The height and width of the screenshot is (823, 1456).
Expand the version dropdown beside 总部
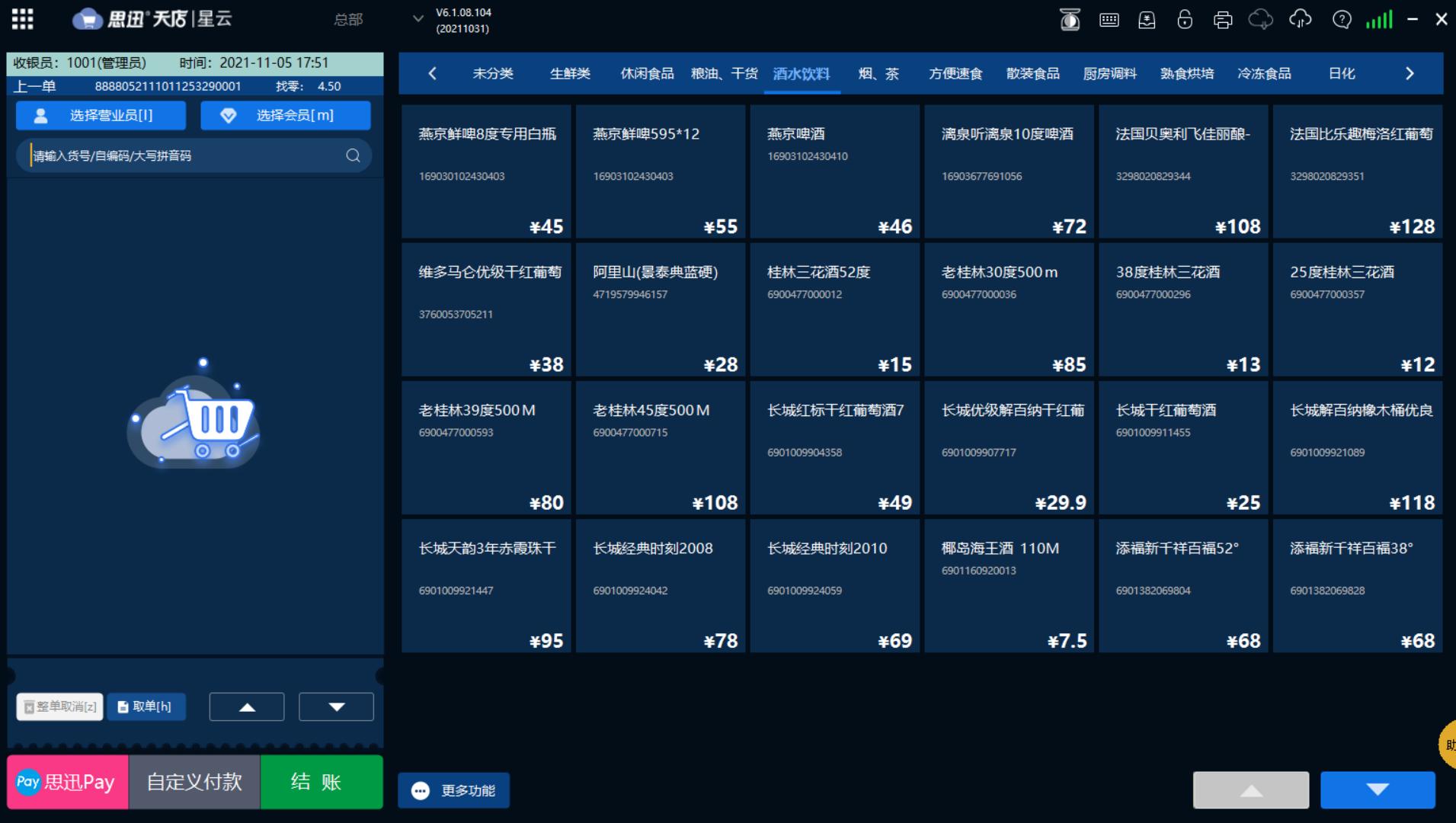coord(417,19)
